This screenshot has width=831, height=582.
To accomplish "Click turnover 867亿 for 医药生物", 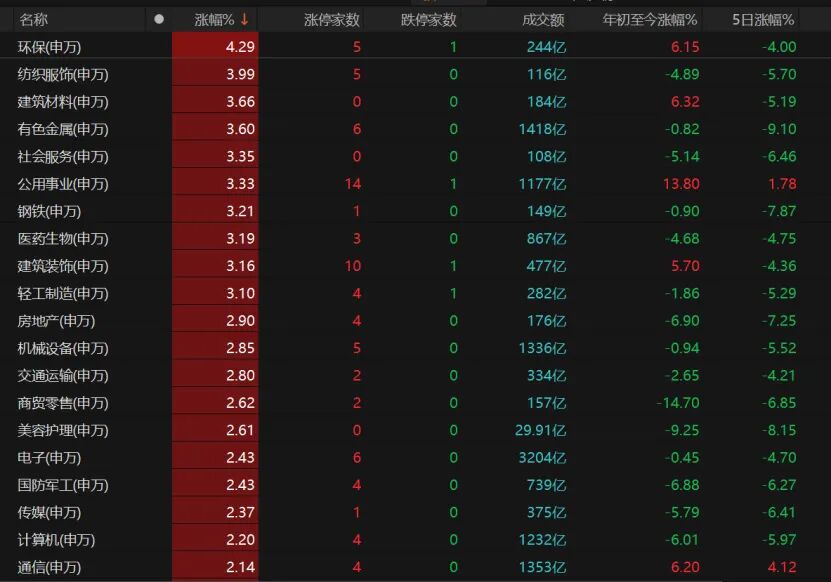I will [546, 239].
